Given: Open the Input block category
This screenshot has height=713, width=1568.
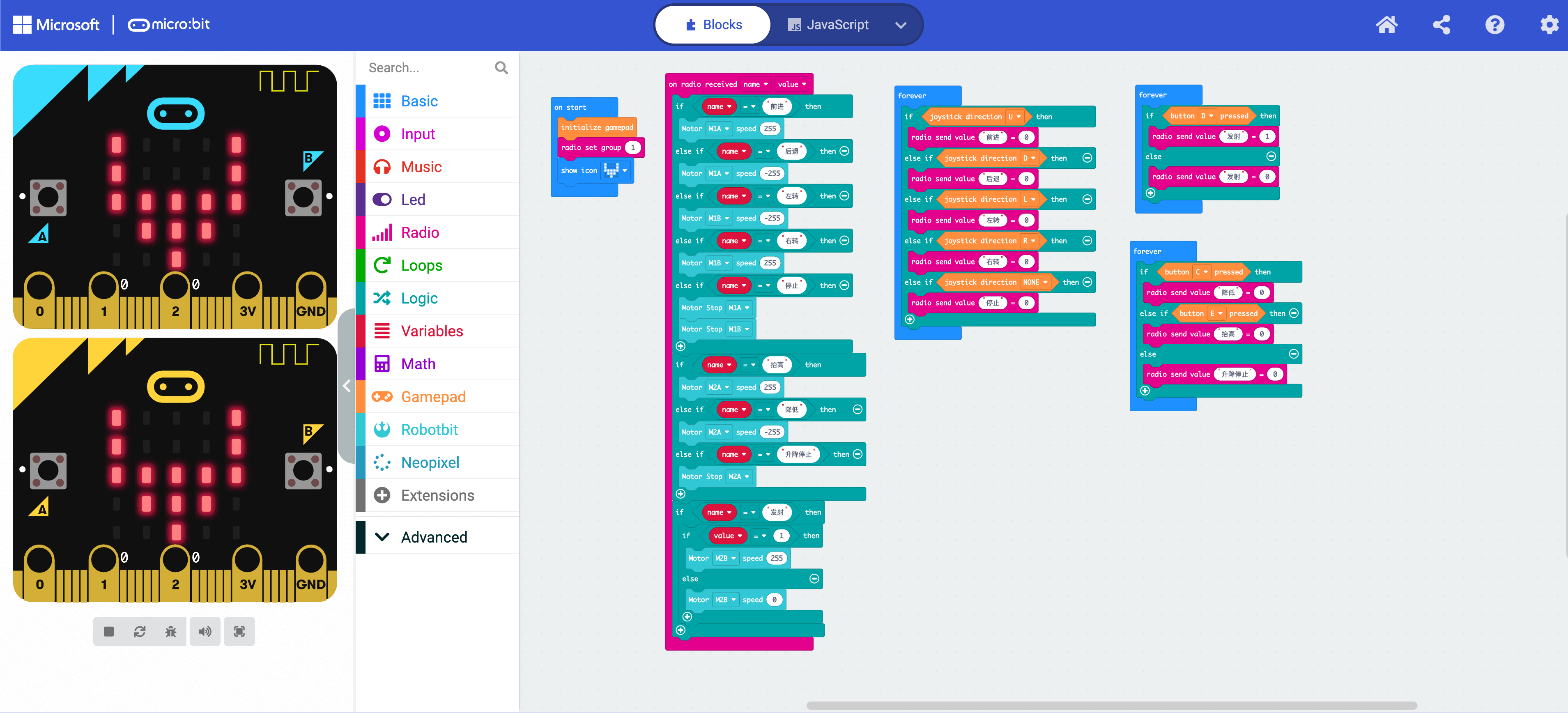Looking at the screenshot, I should point(437,134).
